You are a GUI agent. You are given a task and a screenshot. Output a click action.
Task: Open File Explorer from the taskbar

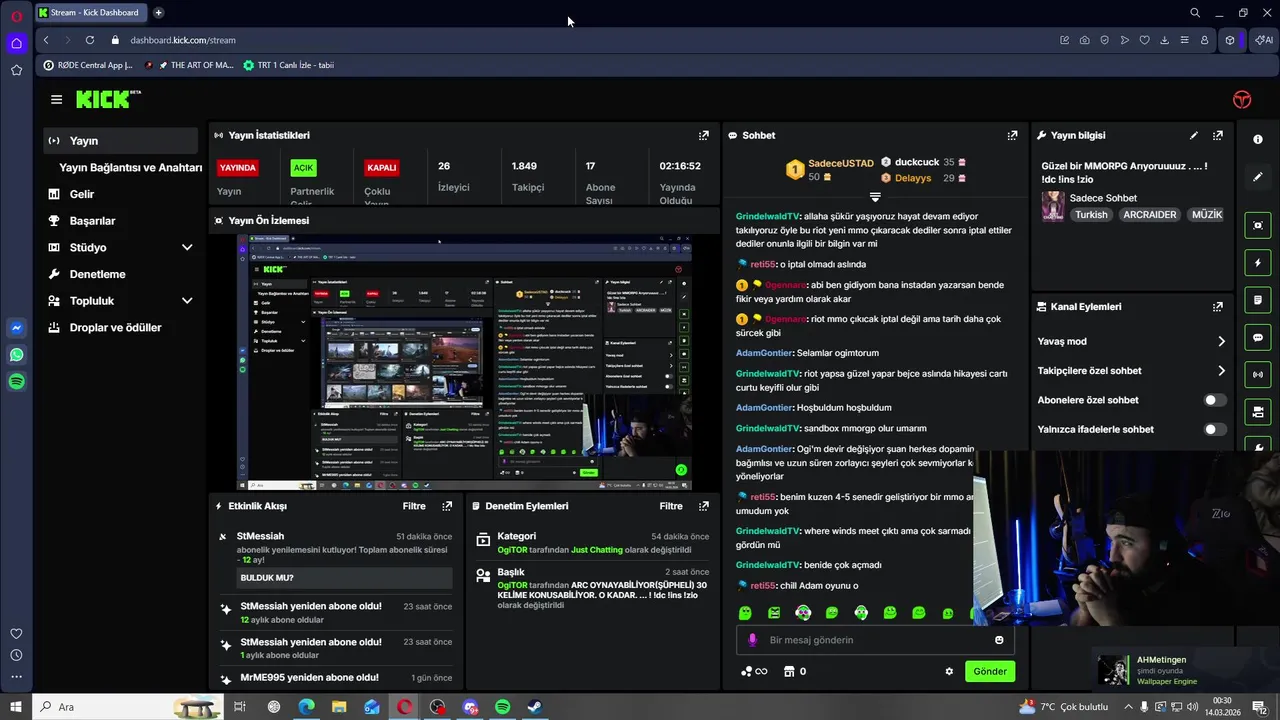[339, 707]
